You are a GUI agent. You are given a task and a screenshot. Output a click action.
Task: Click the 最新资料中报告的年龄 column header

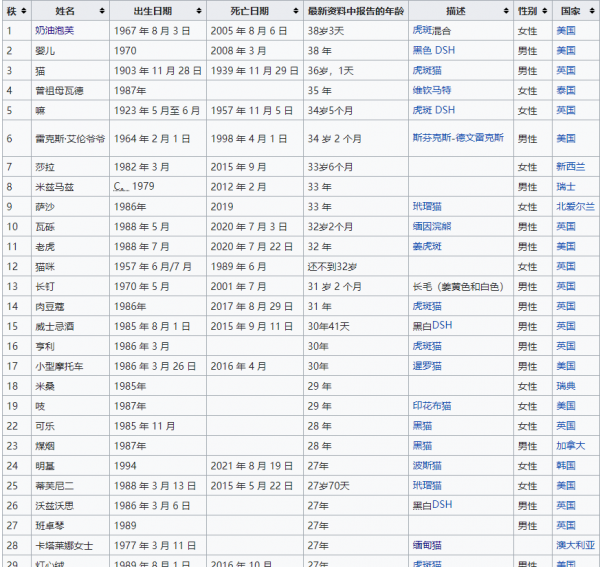356,11
